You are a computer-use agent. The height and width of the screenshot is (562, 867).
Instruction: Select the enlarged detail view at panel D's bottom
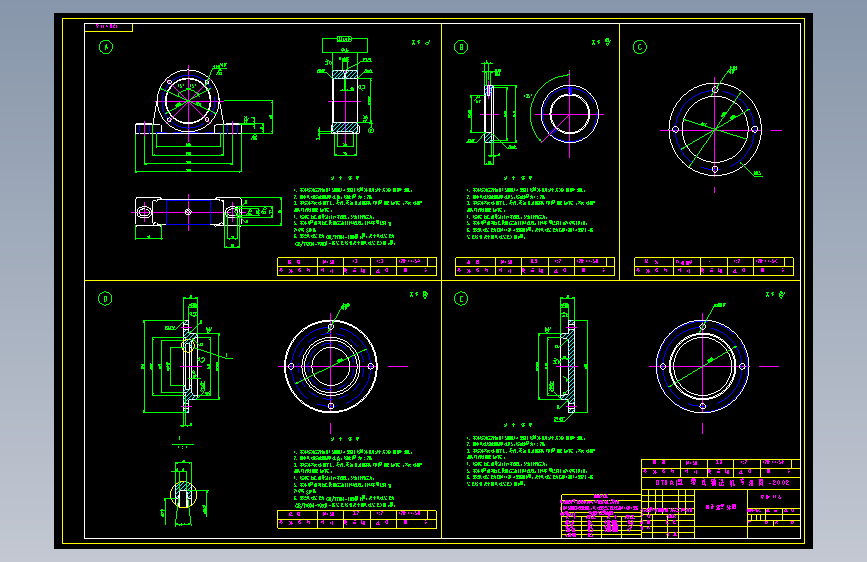click(185, 495)
